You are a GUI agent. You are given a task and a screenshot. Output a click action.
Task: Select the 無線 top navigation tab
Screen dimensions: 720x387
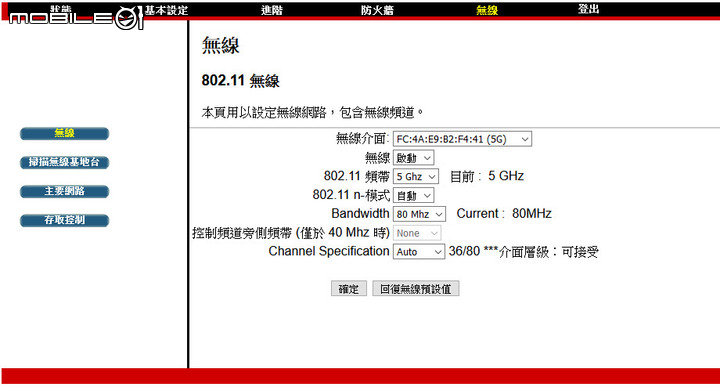[487, 10]
